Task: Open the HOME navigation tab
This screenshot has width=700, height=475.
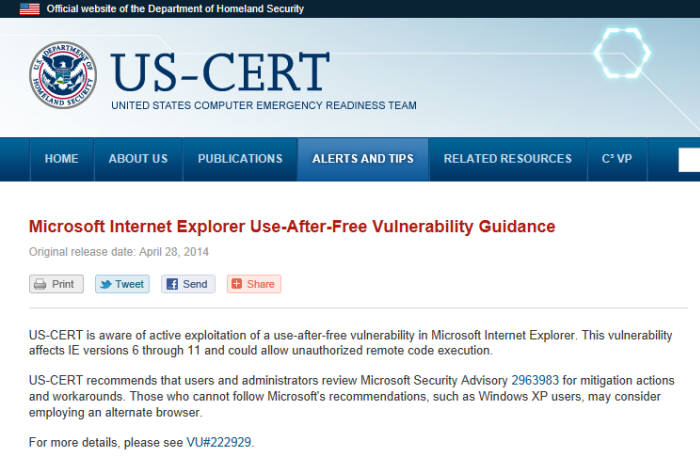Action: [x=62, y=159]
